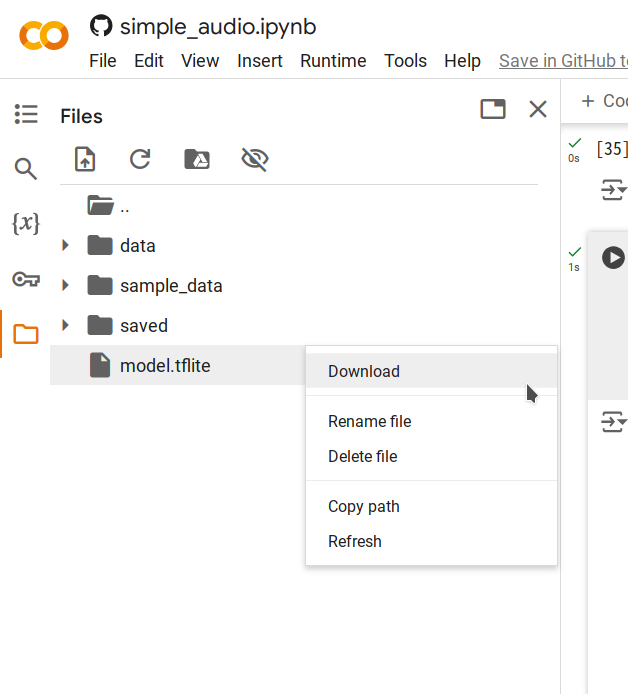Select the Files folder sidebar icon

pos(26,334)
